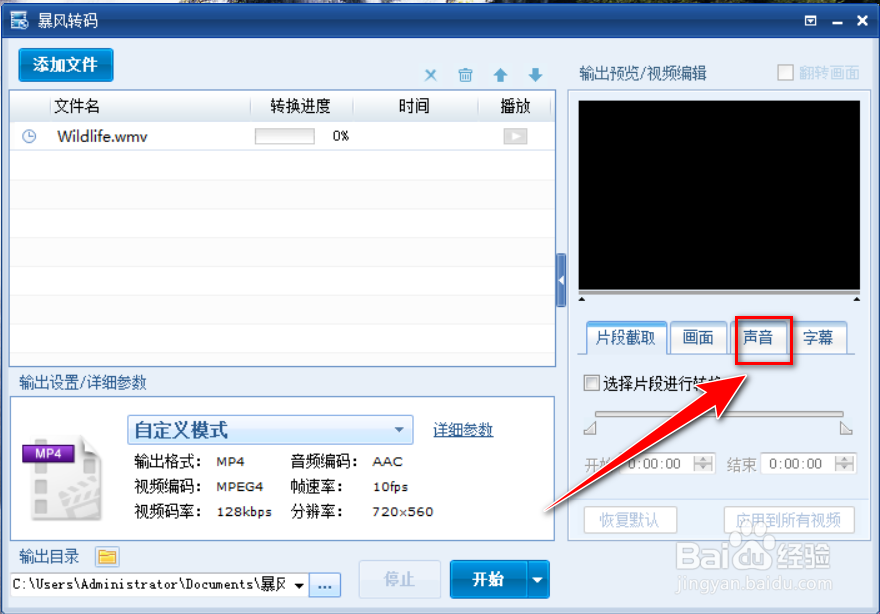The image size is (880, 614).
Task: Click the MP4 format icon
Action: click(x=62, y=478)
